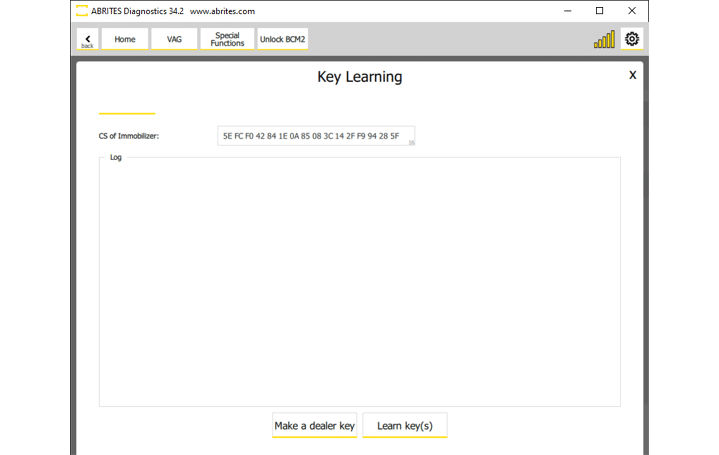This screenshot has height=455, width=719.
Task: Select the VAG breadcrumb tab
Action: pos(174,40)
